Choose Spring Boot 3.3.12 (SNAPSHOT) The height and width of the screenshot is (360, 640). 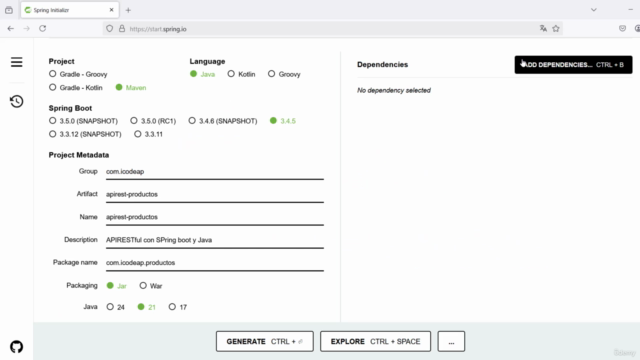[x=85, y=134]
